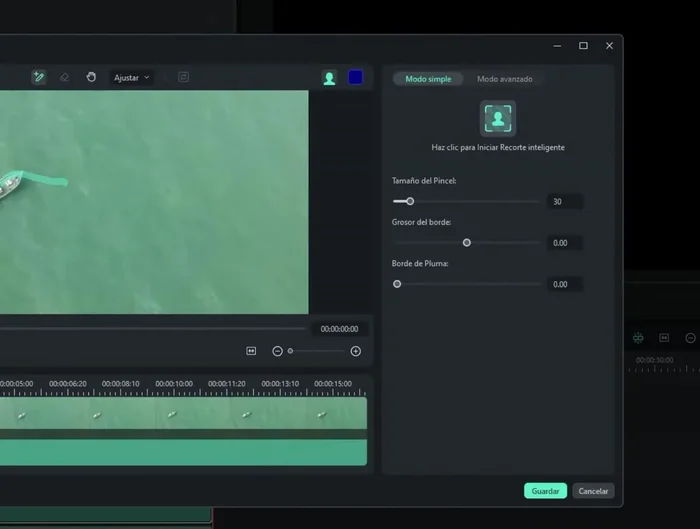Viewport: 700px width, 529px height.
Task: Zoom in the timeline with plus icon
Action: pos(355,351)
